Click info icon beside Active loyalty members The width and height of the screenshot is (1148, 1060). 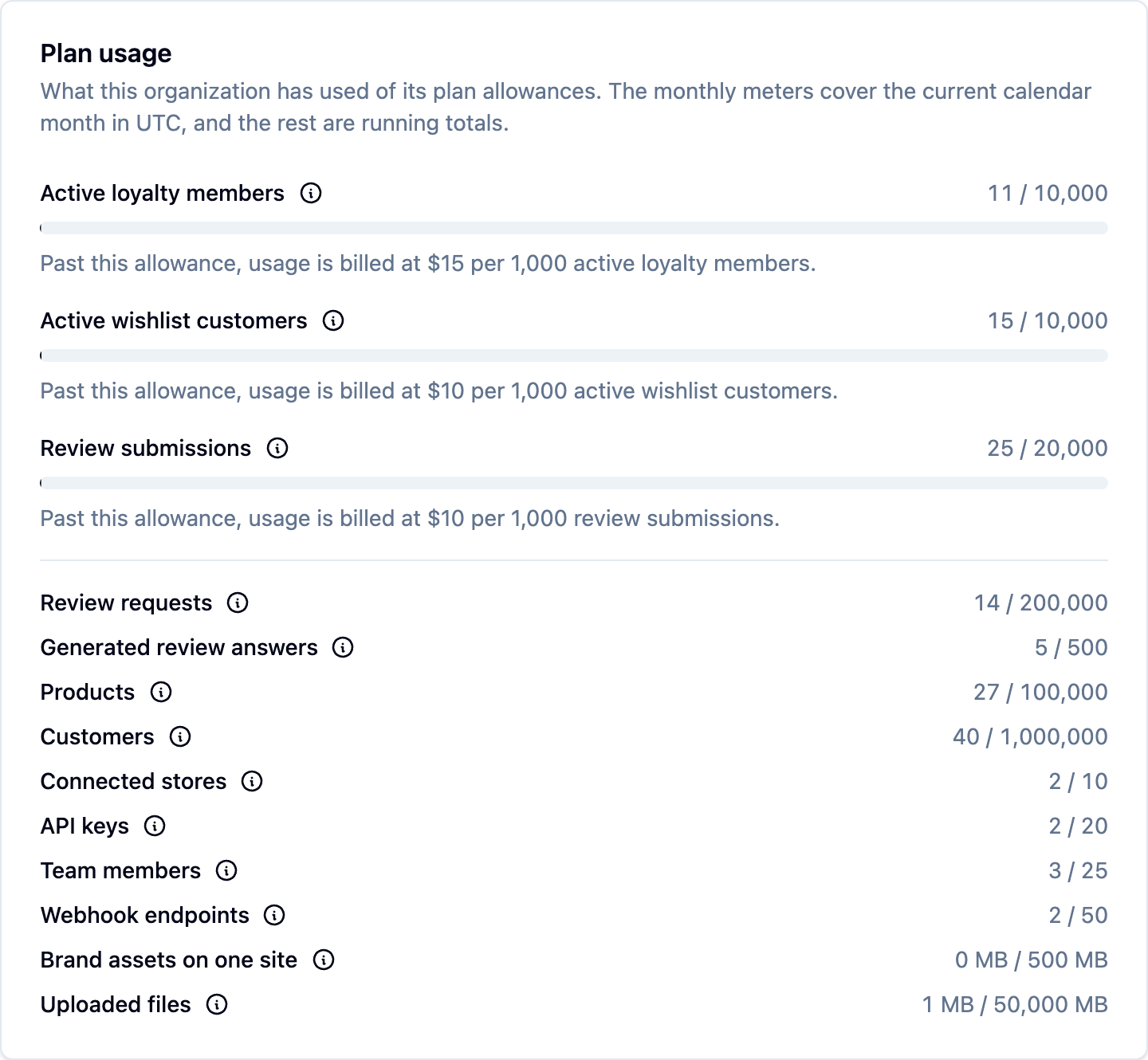tap(311, 193)
